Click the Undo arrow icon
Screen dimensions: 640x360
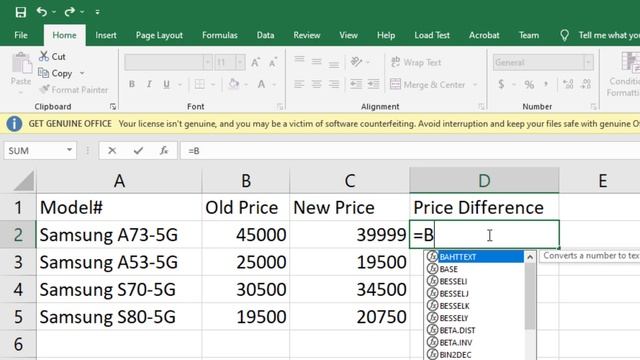(42, 11)
